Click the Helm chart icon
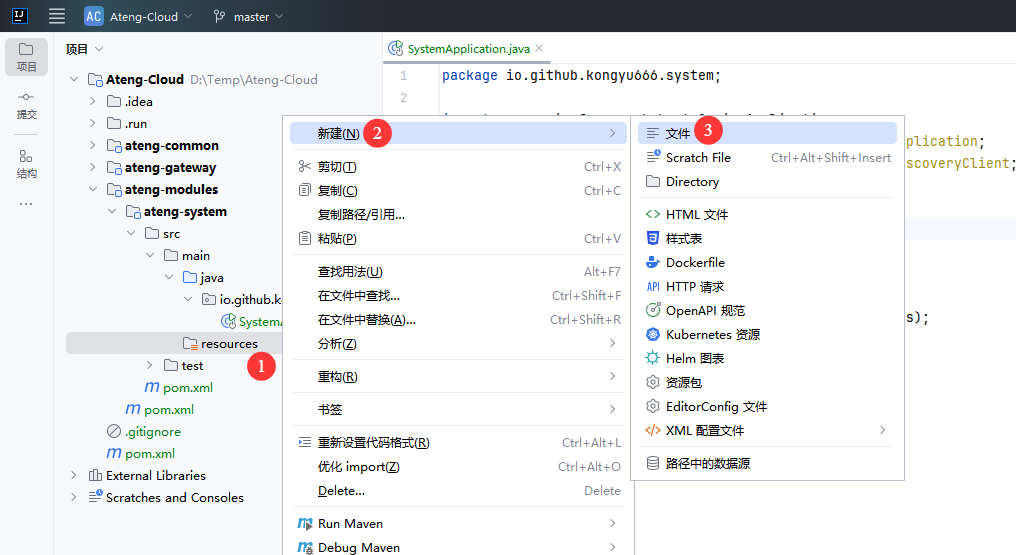 [653, 358]
